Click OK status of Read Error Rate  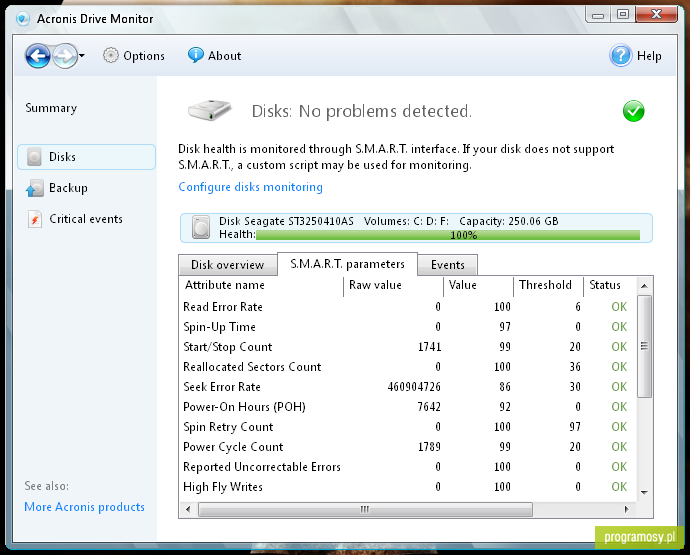point(619,307)
